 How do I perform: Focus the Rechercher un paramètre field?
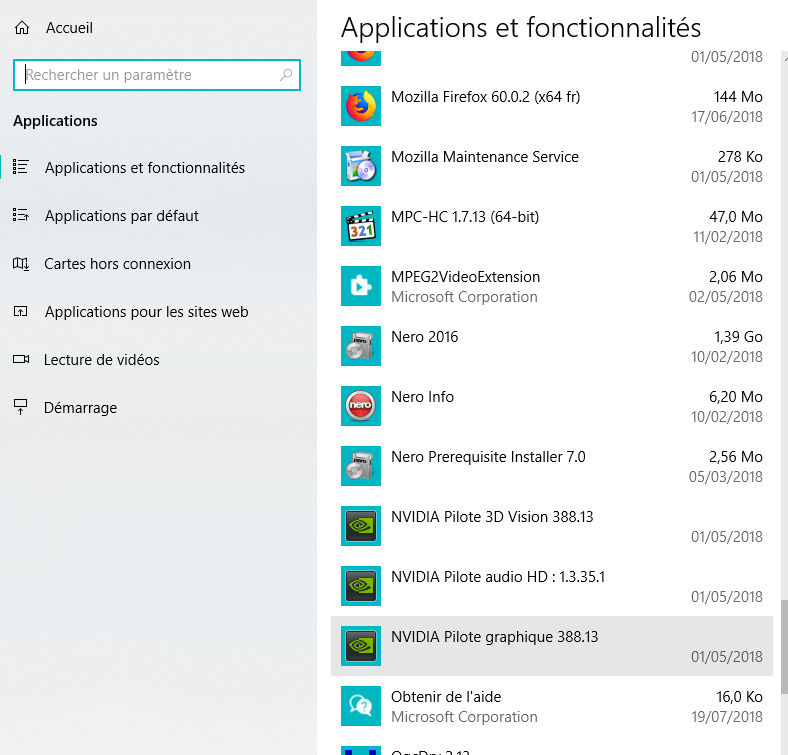click(157, 75)
